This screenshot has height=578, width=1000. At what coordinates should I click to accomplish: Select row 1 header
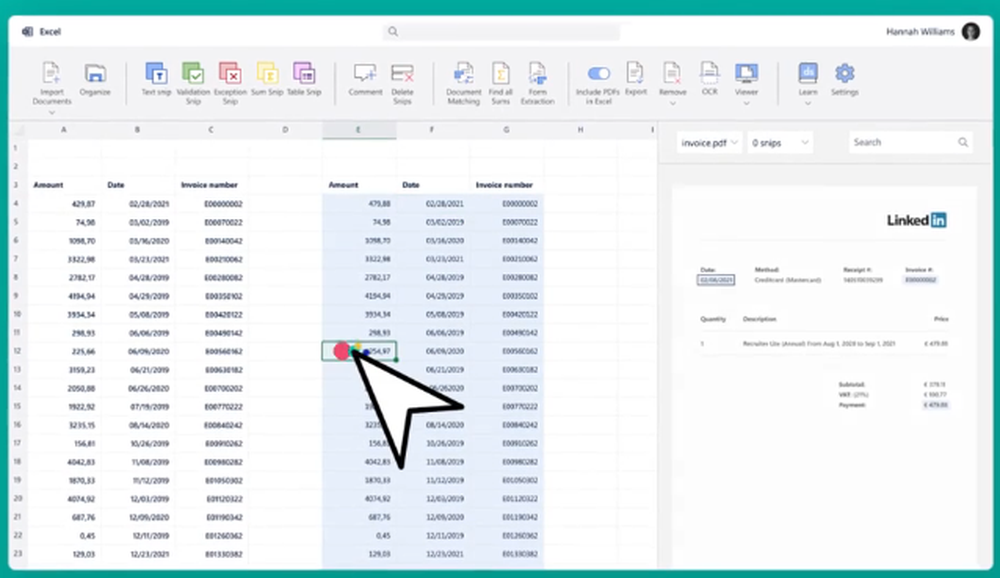point(17,148)
